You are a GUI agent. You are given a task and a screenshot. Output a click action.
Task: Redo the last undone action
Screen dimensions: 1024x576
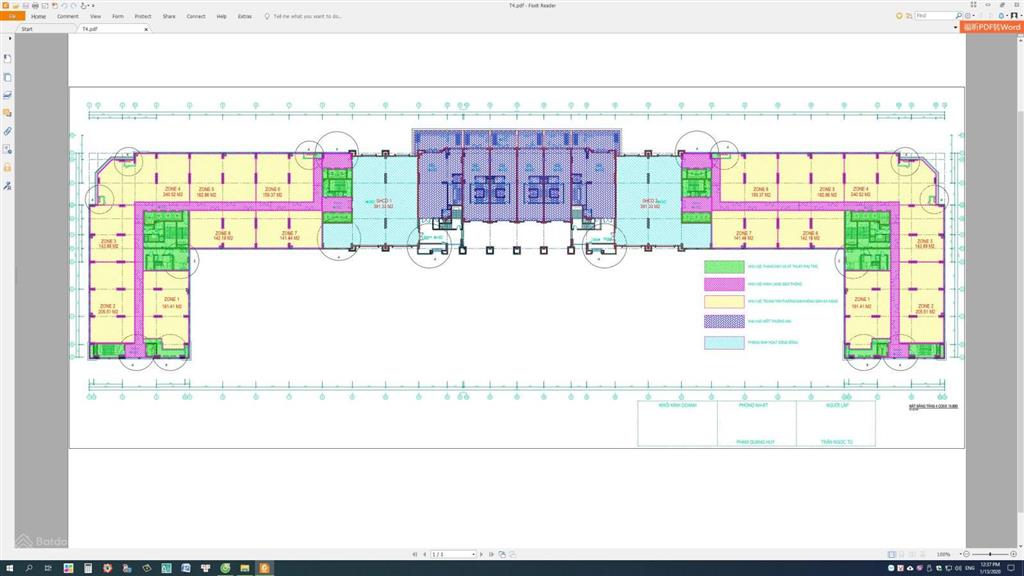73,5
